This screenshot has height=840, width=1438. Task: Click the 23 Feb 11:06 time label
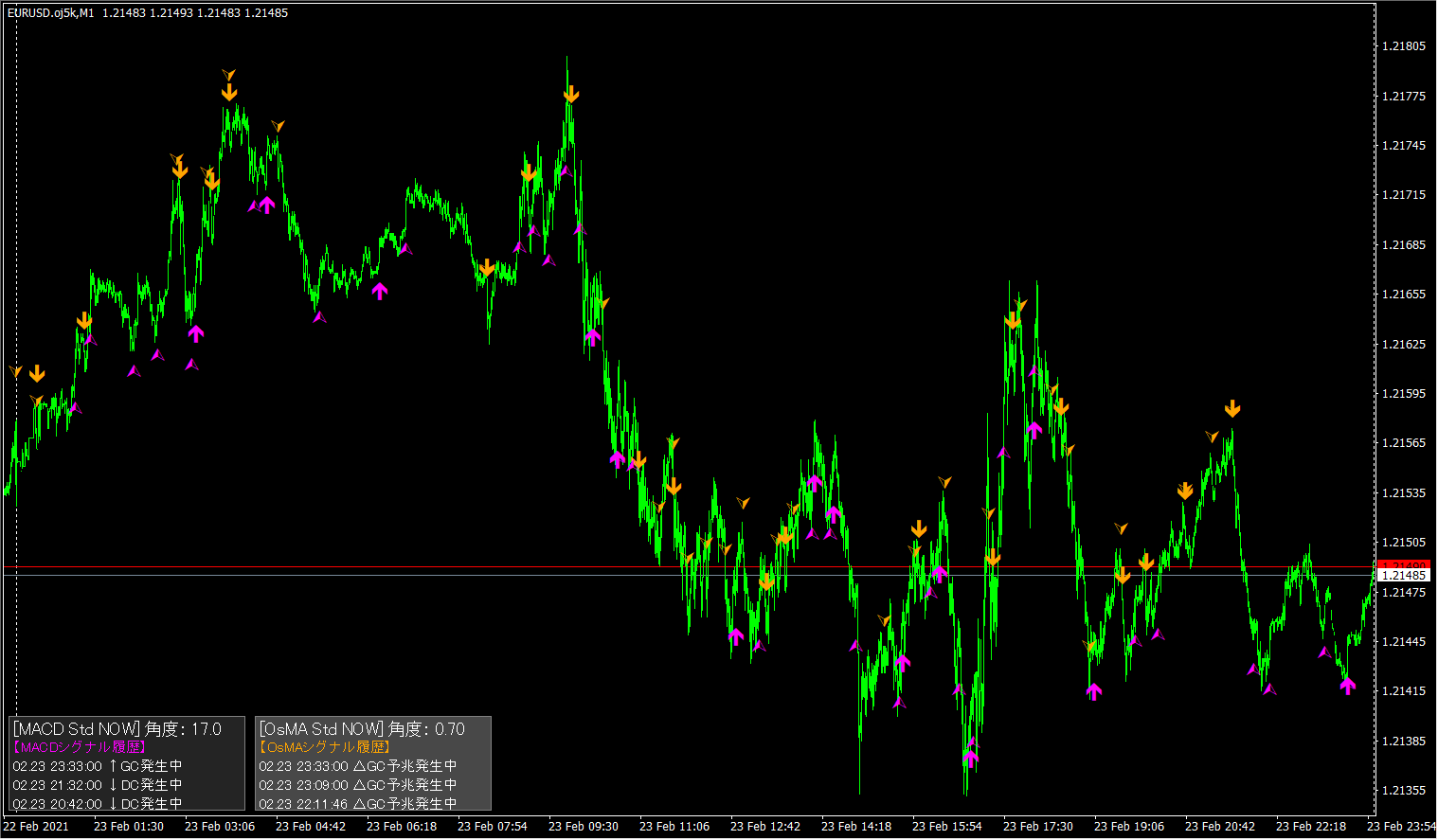(x=674, y=827)
